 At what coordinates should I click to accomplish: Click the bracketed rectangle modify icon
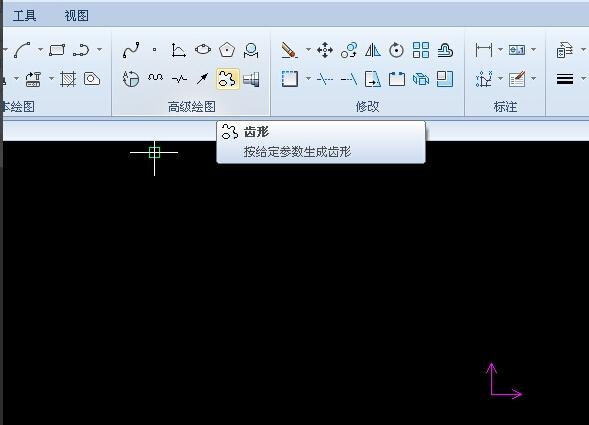coord(397,79)
